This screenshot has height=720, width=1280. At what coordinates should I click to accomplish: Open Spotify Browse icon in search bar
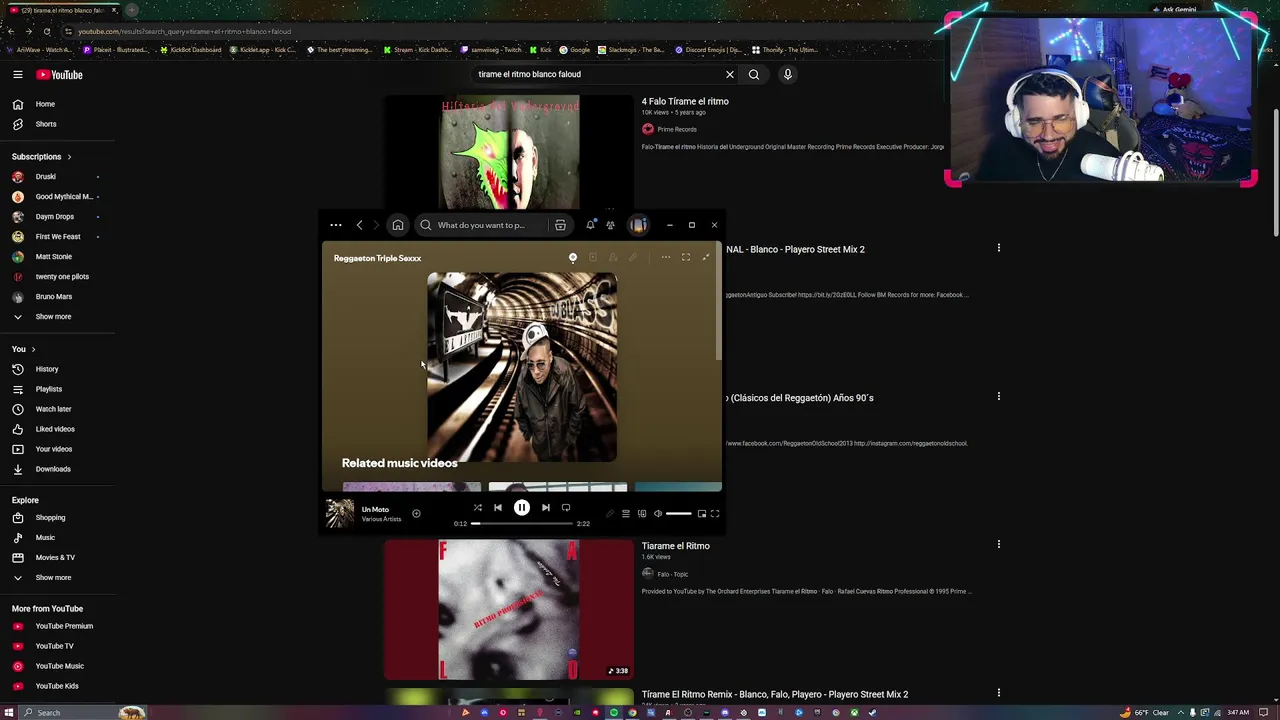coord(560,225)
